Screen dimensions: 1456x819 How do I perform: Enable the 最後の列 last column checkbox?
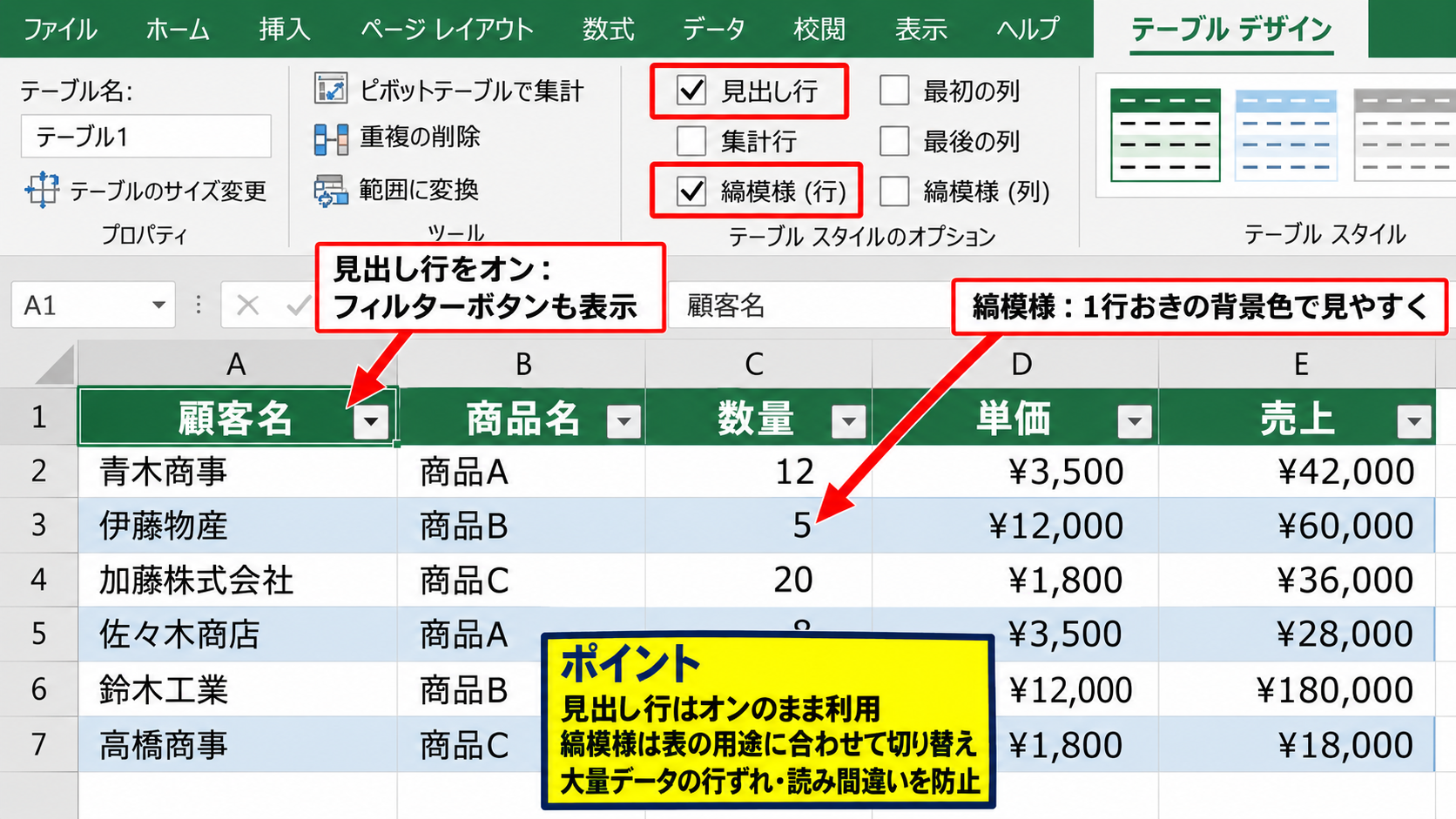(x=894, y=140)
